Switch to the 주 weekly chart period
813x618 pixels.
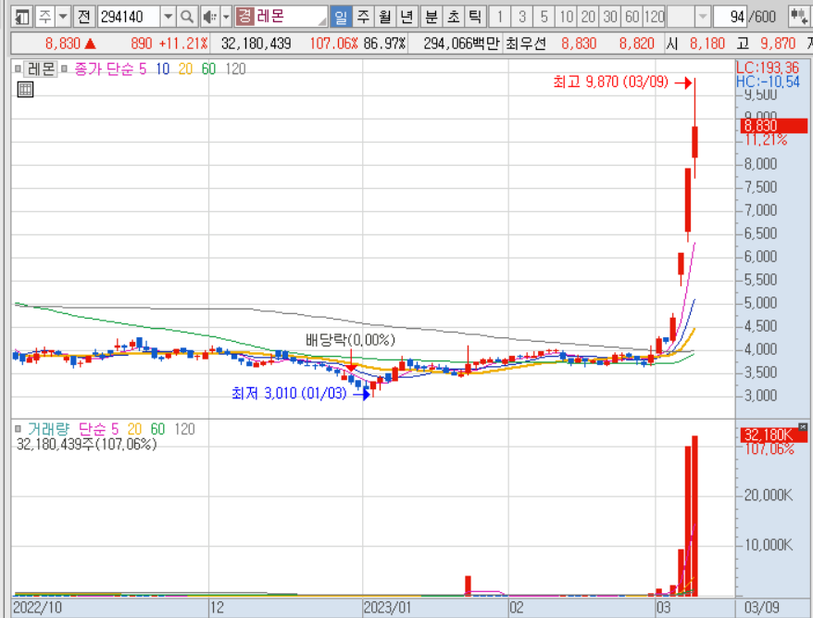tap(363, 17)
